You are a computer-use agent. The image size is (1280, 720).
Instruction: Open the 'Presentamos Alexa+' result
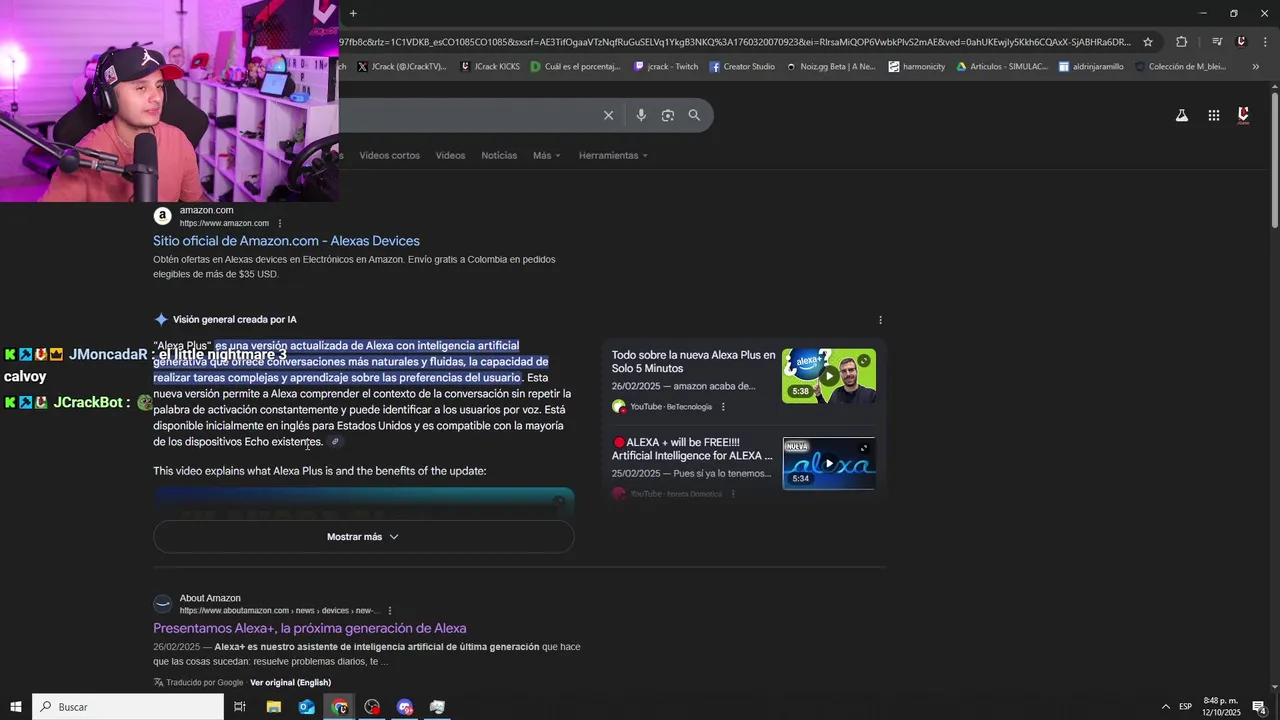[309, 629]
